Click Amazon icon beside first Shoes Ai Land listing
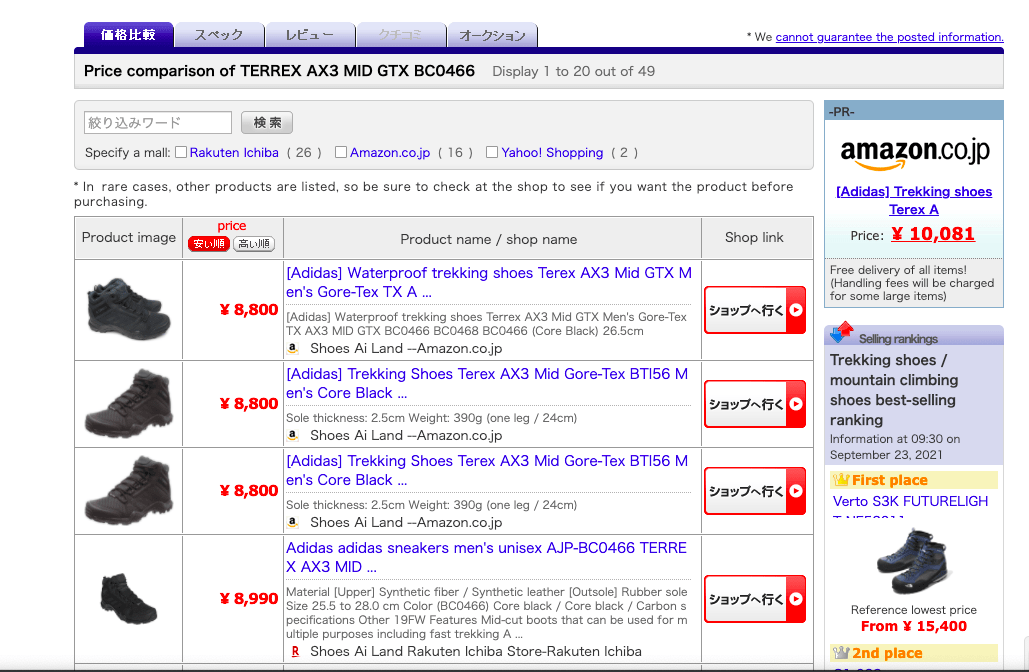Screen dimensions: 1029x672 (293, 349)
